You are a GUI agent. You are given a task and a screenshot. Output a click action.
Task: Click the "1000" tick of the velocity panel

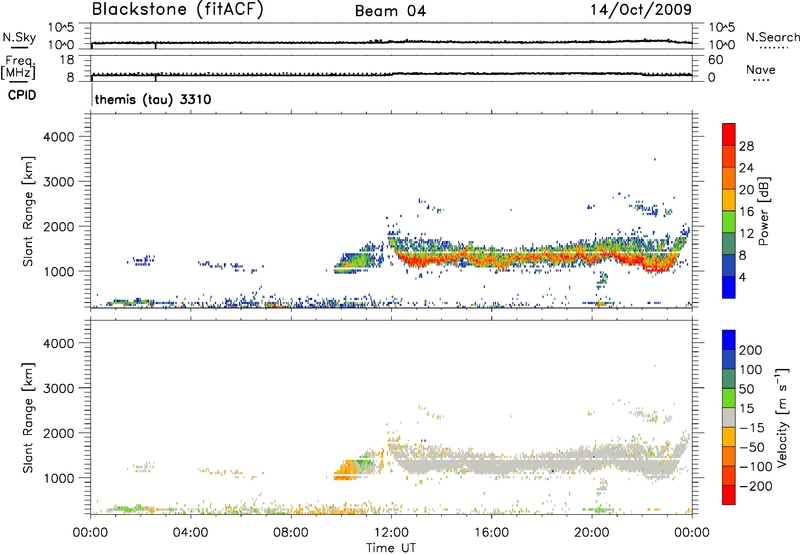[59, 478]
